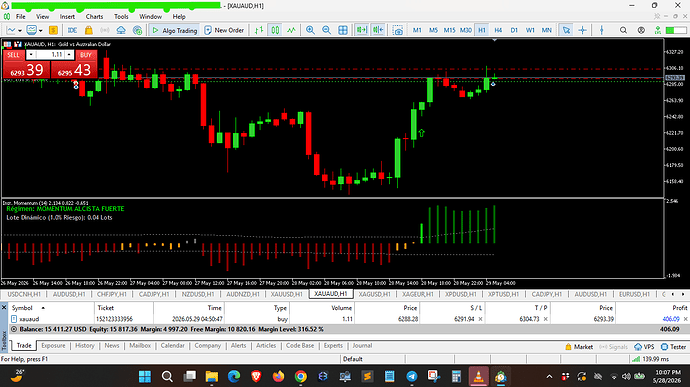Open the Insert menu
This screenshot has height=387, width=690.
(x=67, y=17)
